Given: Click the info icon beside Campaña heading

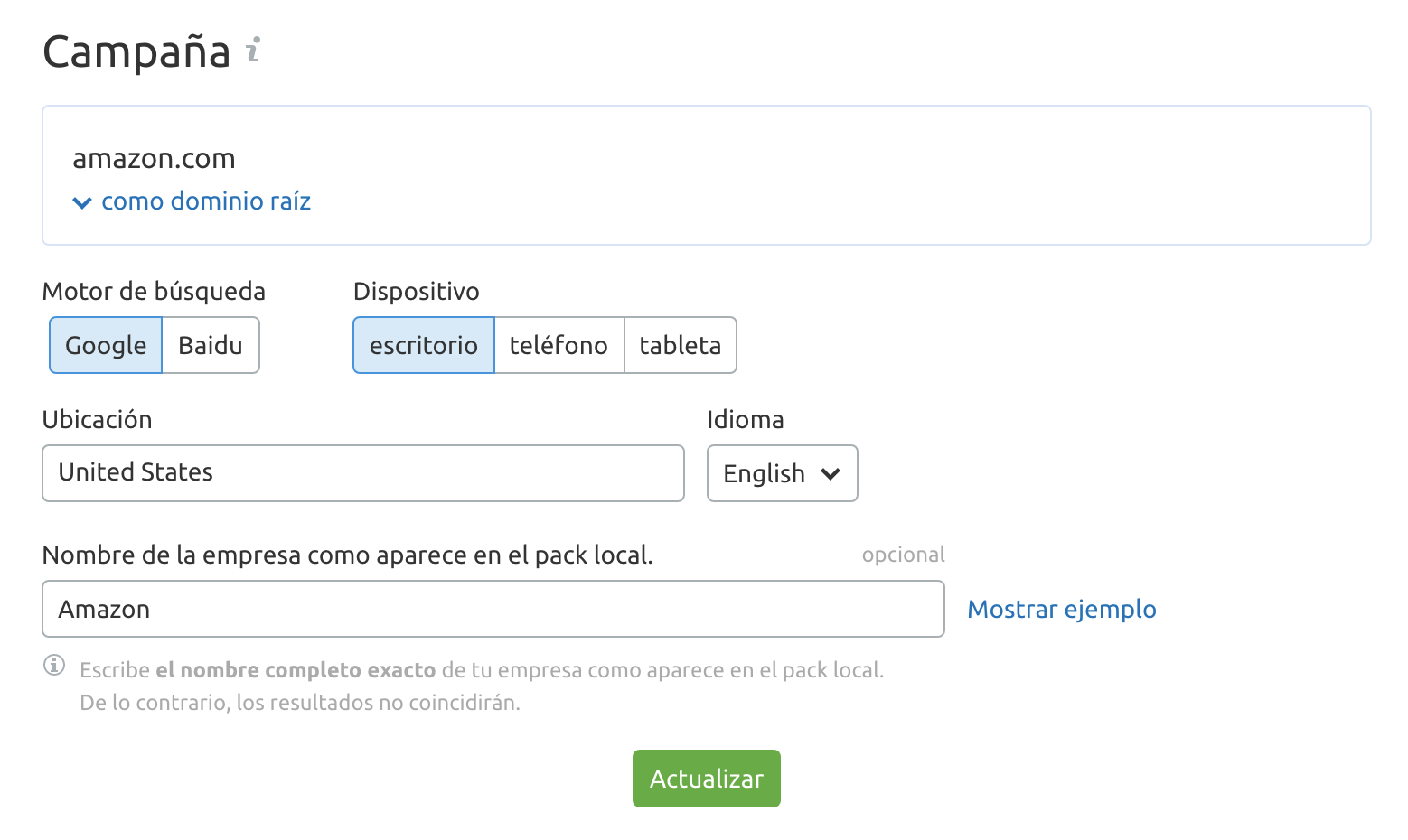Looking at the screenshot, I should click(254, 50).
